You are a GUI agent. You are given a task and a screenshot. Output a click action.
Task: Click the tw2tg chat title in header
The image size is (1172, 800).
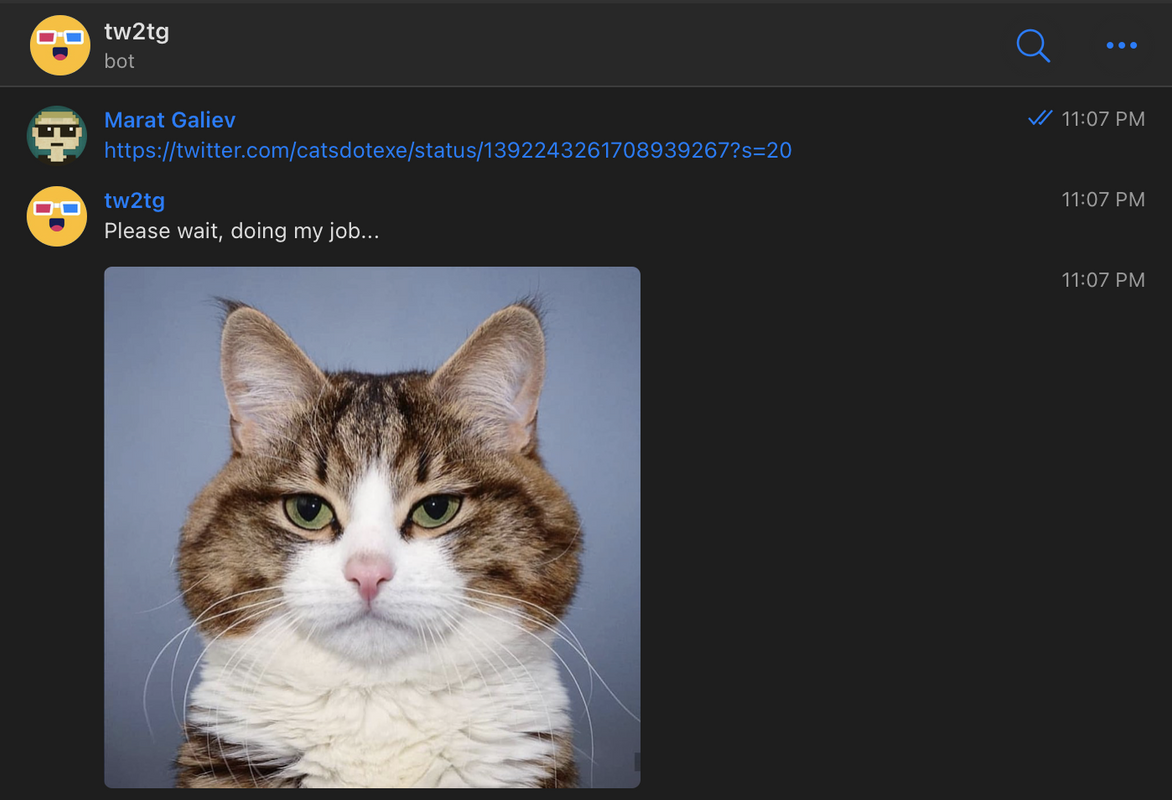pyautogui.click(x=137, y=31)
